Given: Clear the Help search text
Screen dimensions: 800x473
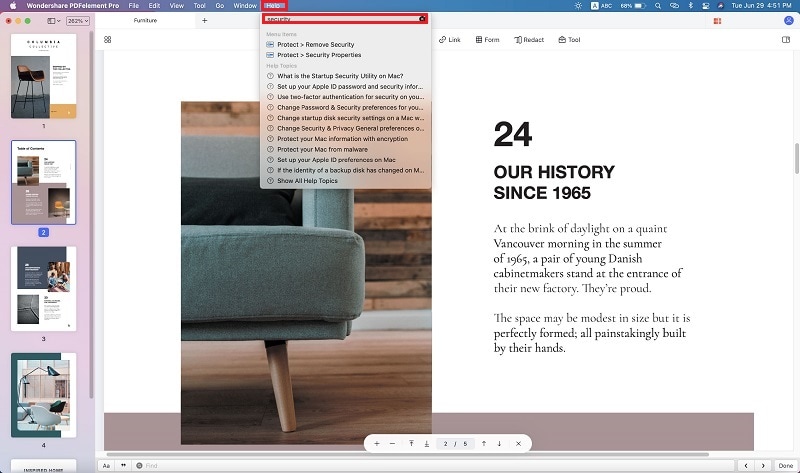Looking at the screenshot, I should click(x=422, y=19).
